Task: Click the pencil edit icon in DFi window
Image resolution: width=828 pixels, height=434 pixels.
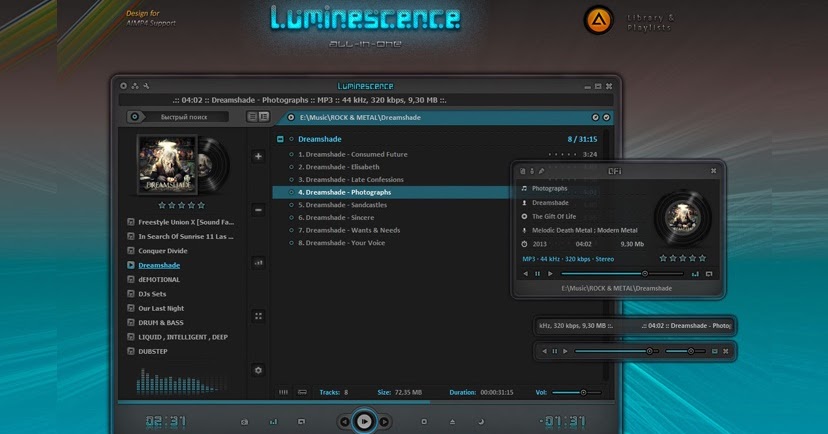Action: click(x=541, y=171)
